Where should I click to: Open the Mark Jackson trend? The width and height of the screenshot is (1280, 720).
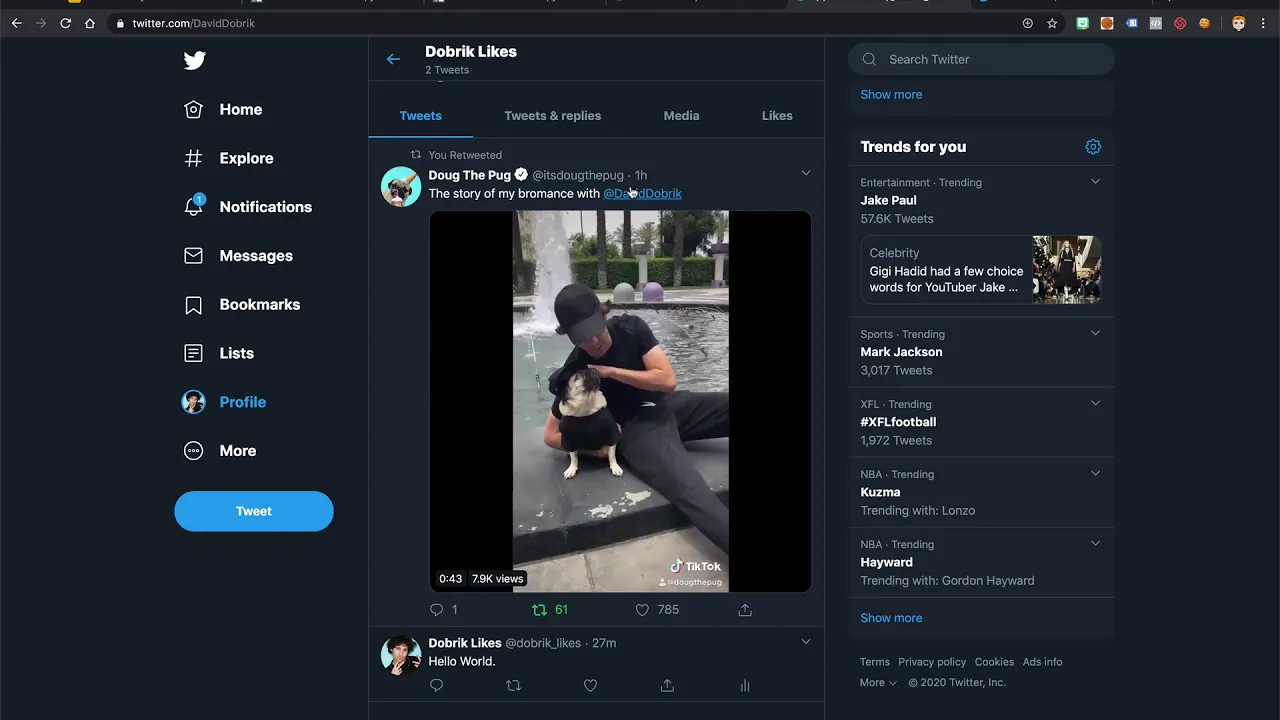pyautogui.click(x=901, y=352)
